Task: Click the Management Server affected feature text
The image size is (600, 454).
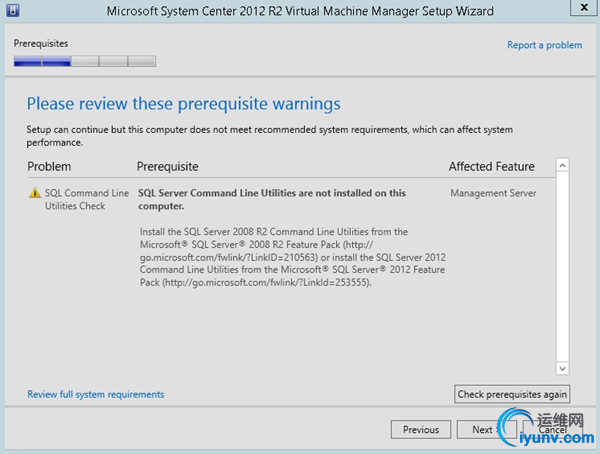Action: click(x=493, y=193)
